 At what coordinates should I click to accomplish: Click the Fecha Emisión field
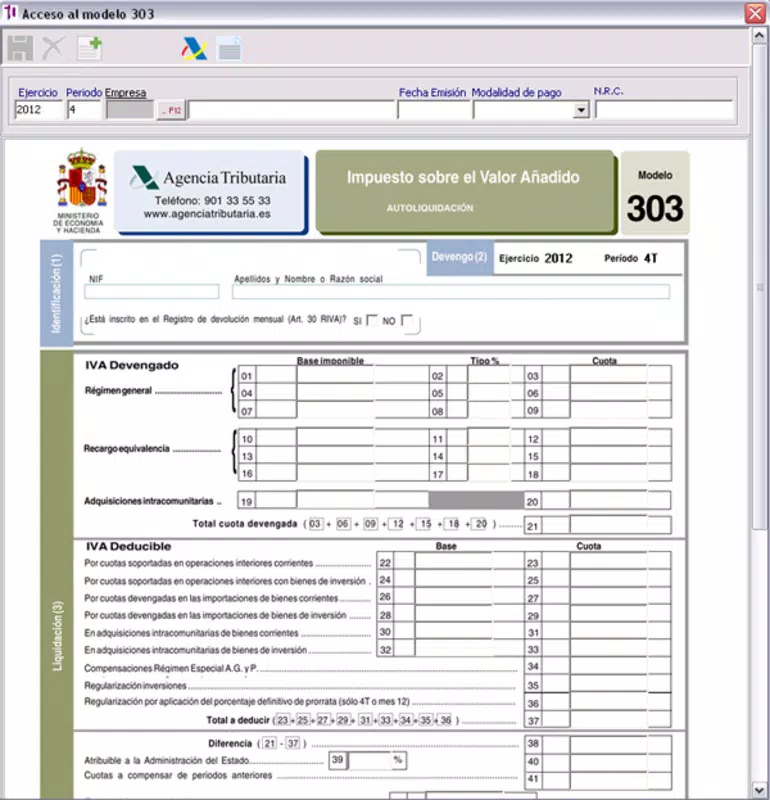tap(434, 110)
